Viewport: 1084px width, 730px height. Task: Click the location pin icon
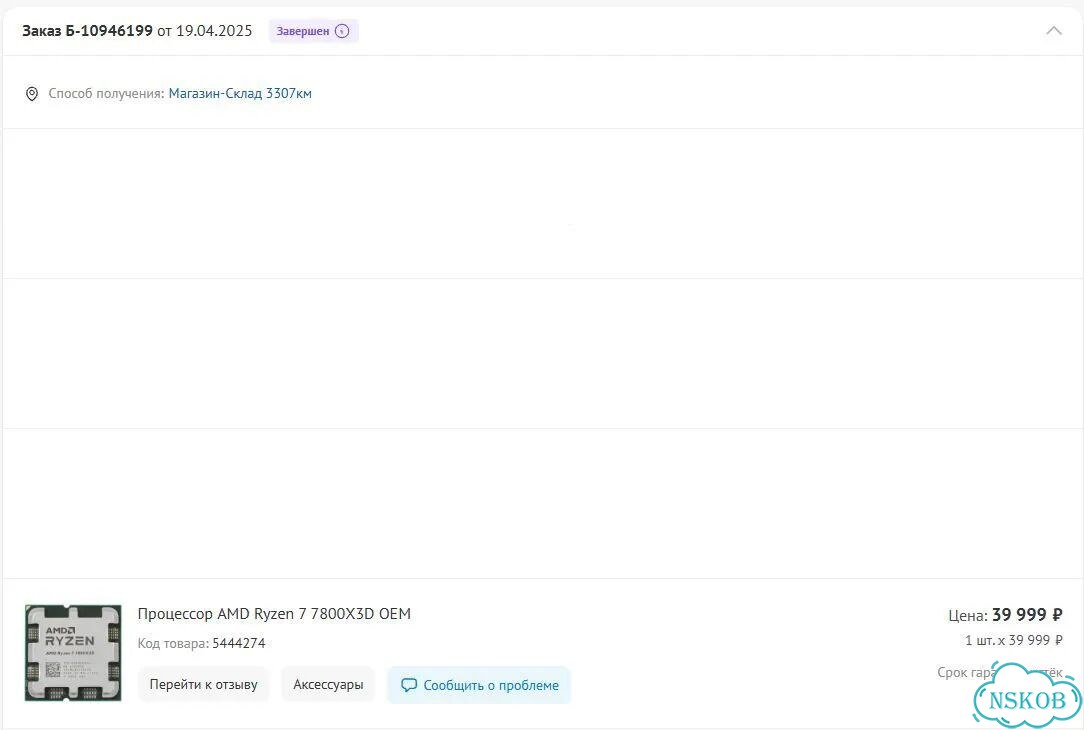tap(32, 94)
